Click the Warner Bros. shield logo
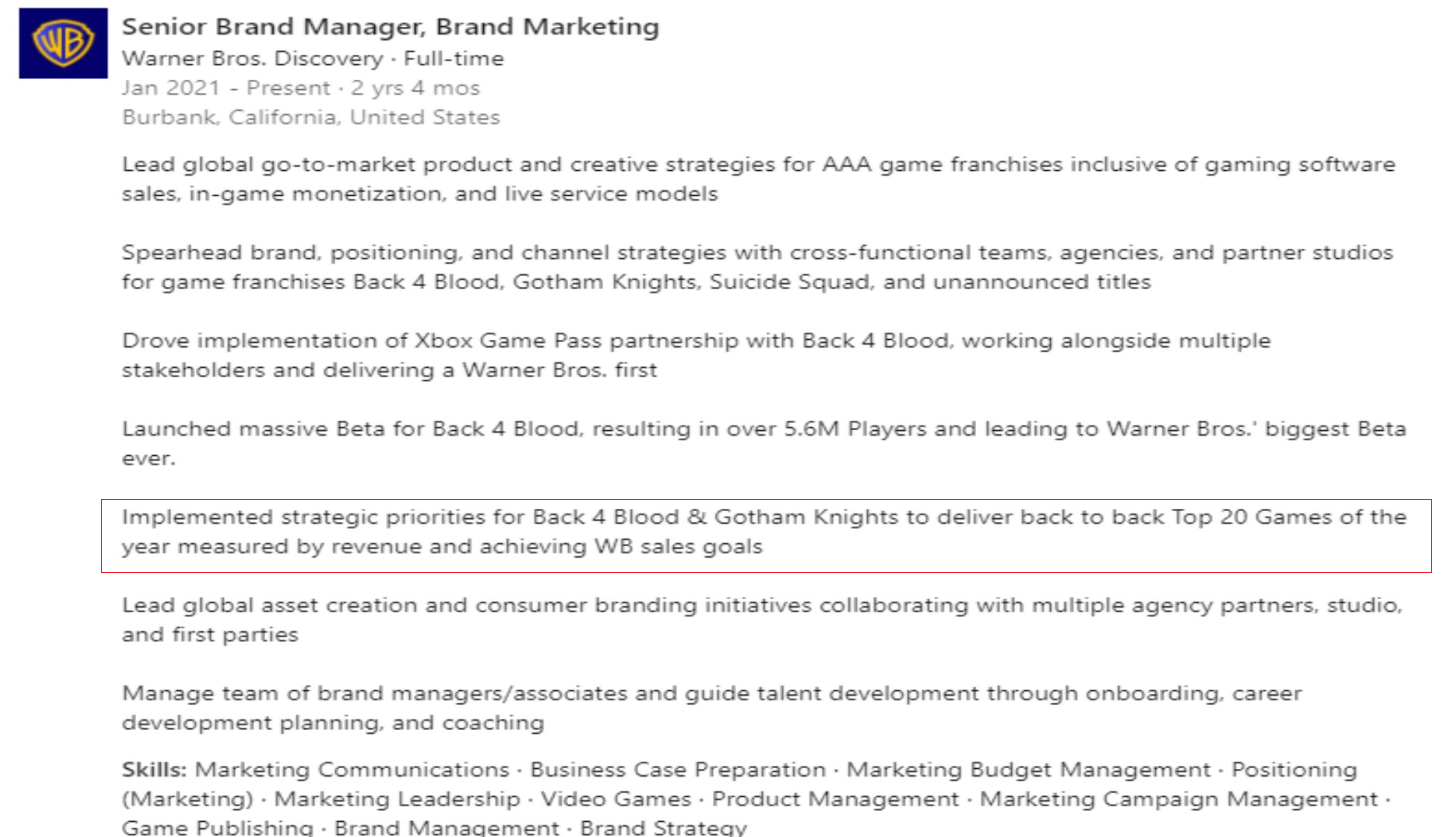 point(63,43)
